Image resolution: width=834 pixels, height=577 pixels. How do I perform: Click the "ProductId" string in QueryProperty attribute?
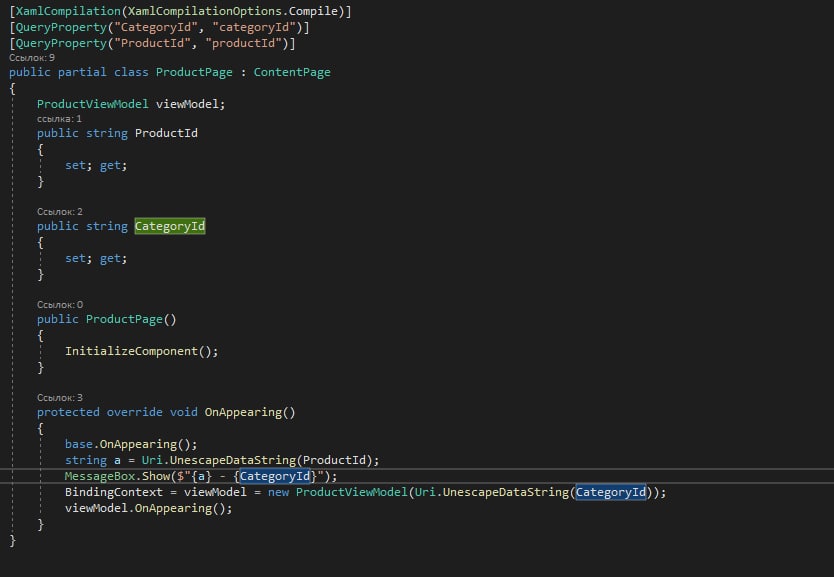coord(152,43)
